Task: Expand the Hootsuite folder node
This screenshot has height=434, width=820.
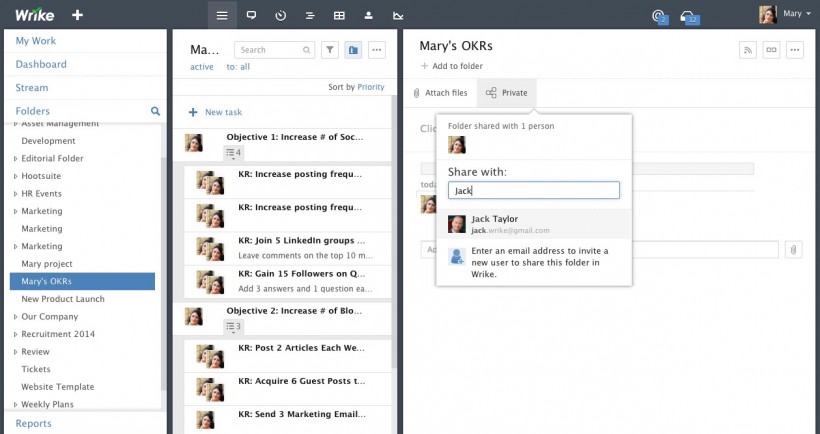Action: (x=16, y=176)
